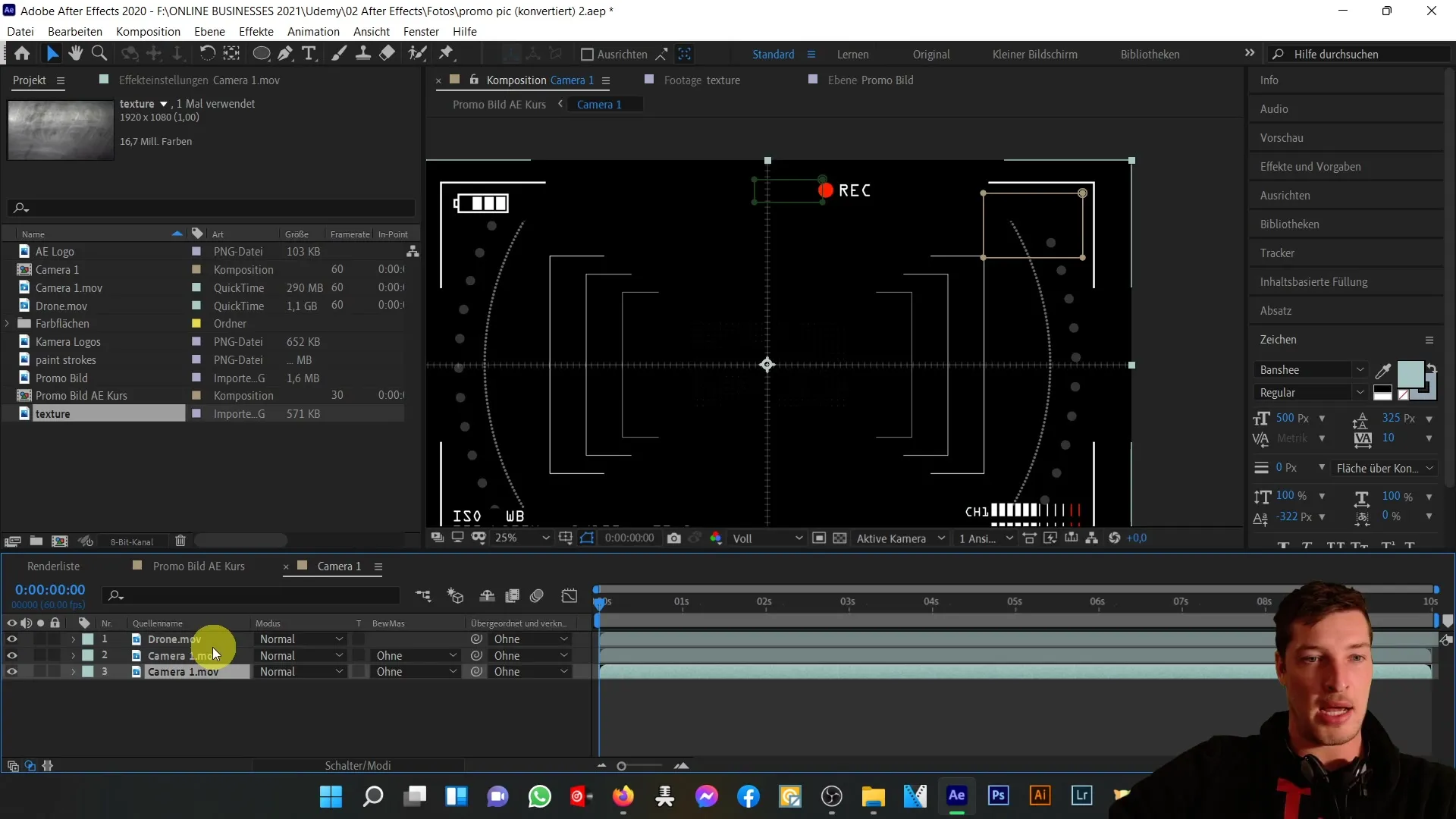
Task: Click the Promo Bild AE Kurs tab
Action: point(199,566)
